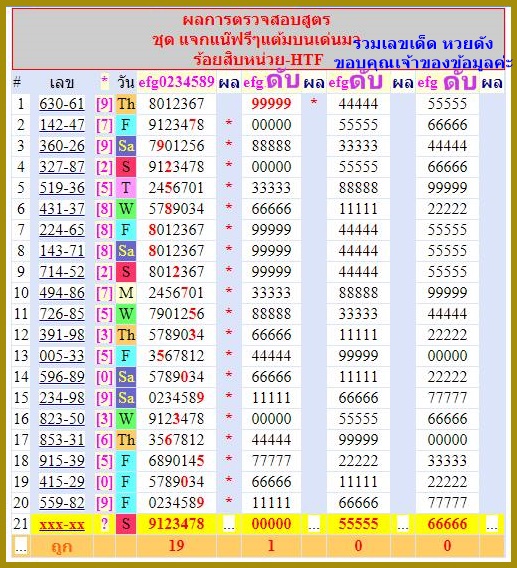Select the red S day cell in row 21
This screenshot has width=517, height=568.
click(x=126, y=524)
